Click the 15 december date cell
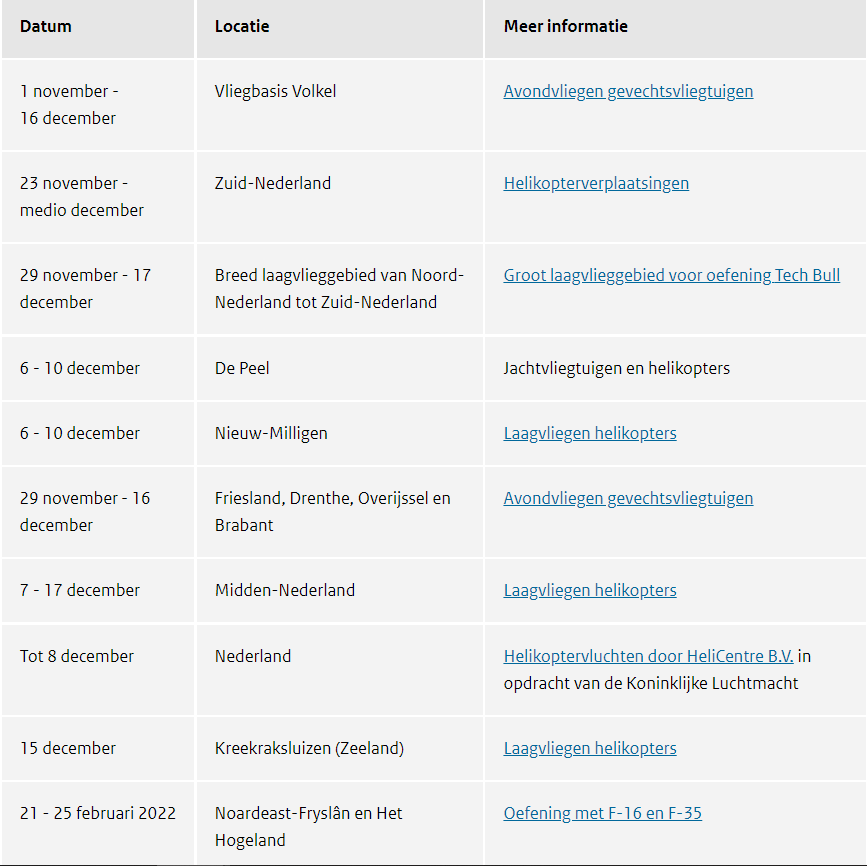This screenshot has width=867, height=866. coord(68,749)
